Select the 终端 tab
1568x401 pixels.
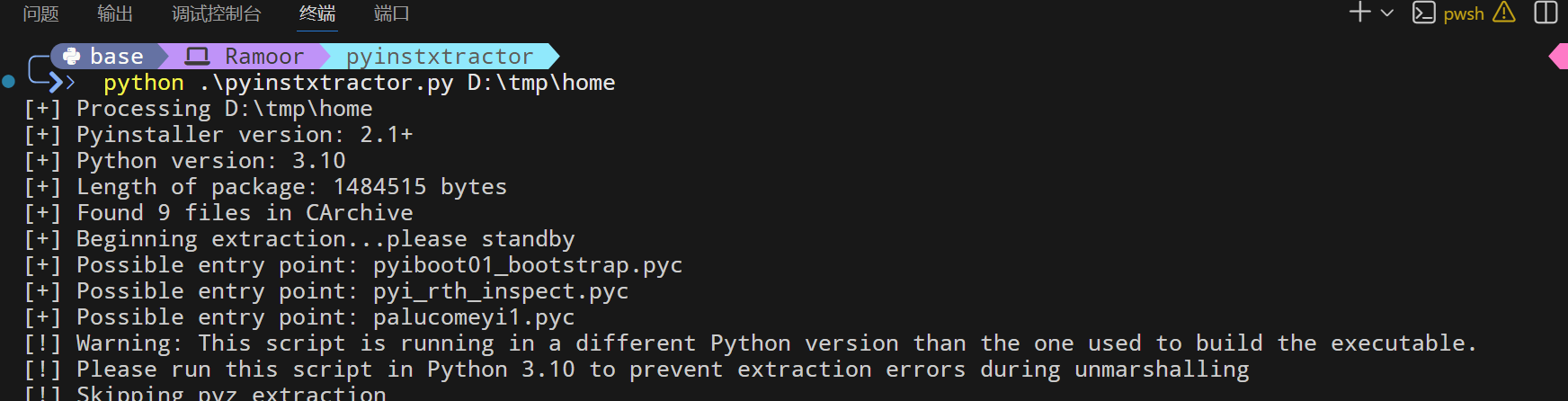click(x=316, y=13)
